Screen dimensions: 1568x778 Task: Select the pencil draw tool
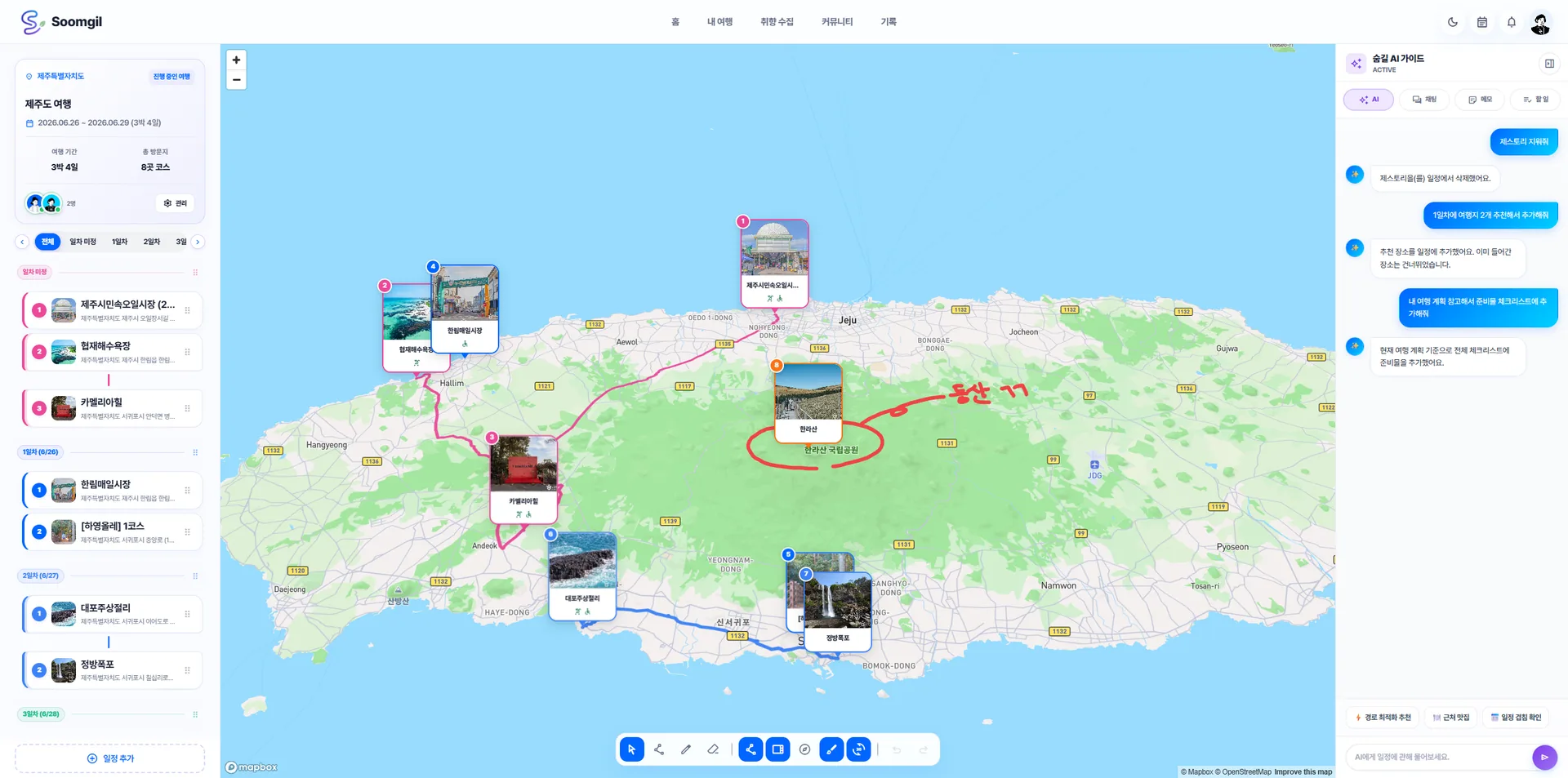(686, 749)
